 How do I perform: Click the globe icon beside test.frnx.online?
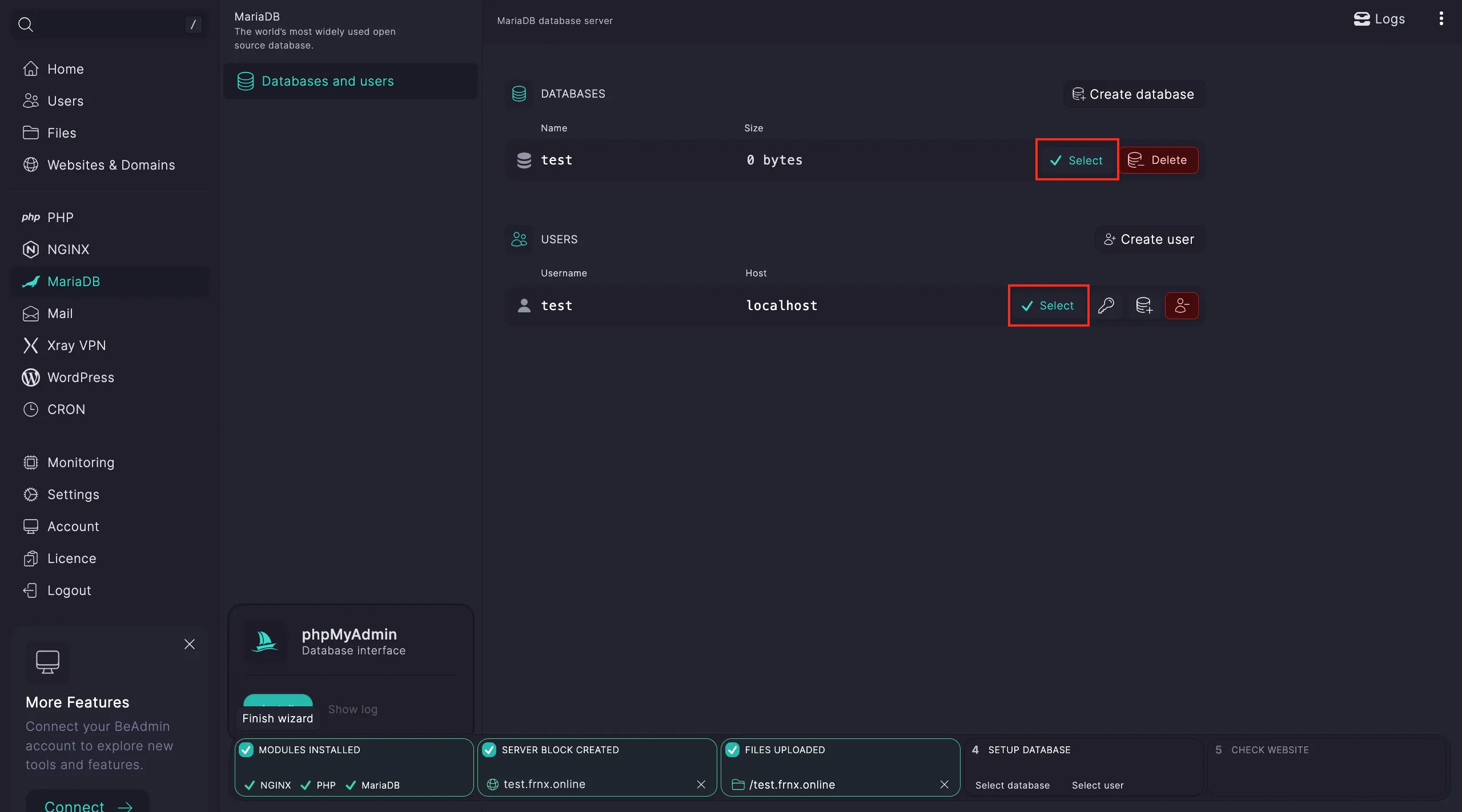(x=492, y=785)
